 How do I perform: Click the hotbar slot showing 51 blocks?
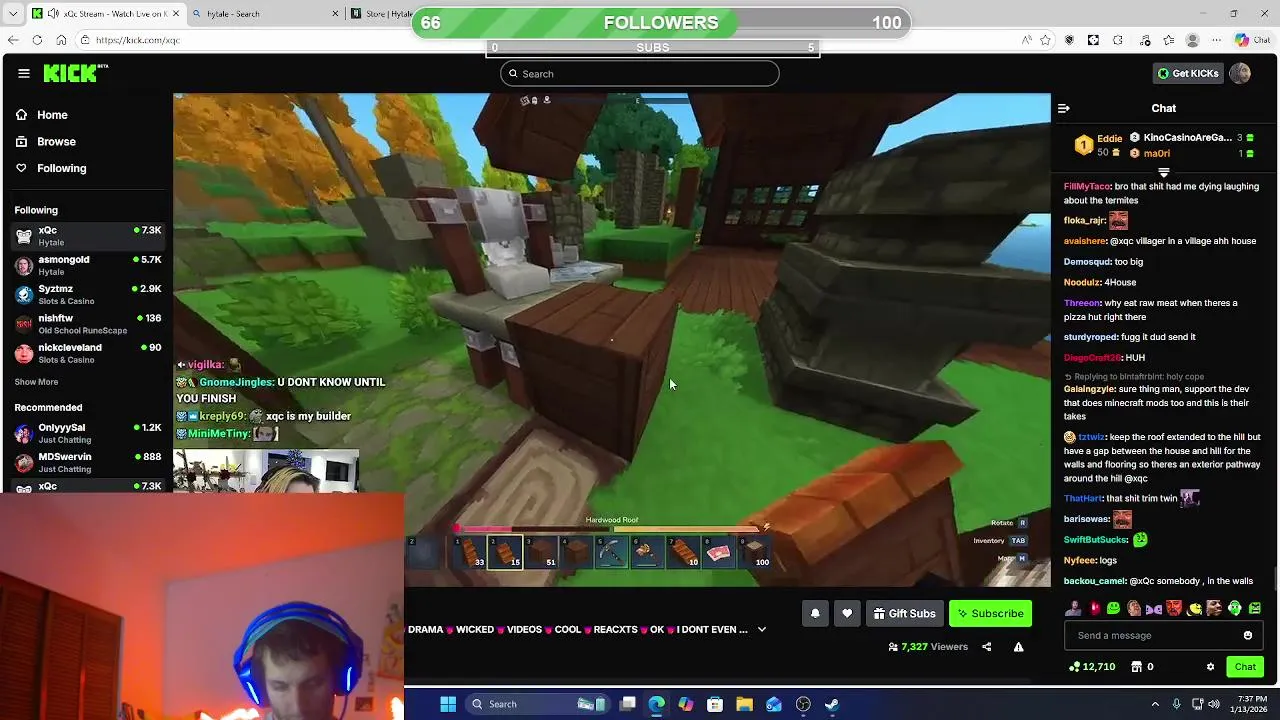[x=541, y=552]
